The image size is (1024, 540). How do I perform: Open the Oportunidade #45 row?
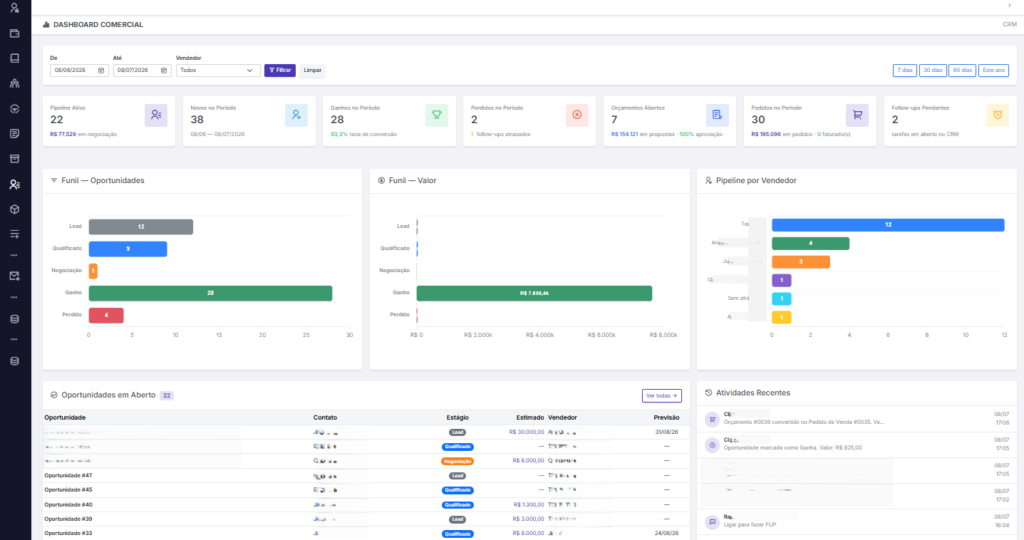click(x=366, y=490)
